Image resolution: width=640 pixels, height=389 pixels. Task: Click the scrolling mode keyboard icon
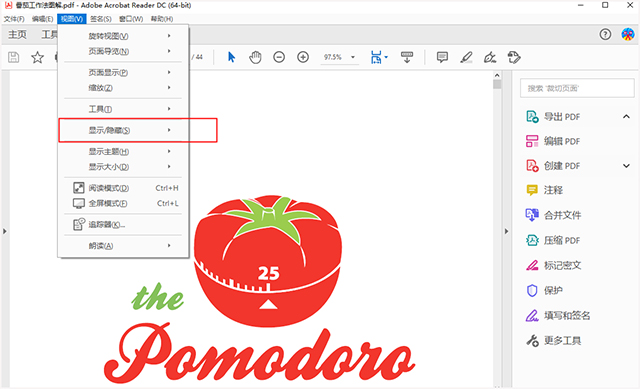point(407,57)
